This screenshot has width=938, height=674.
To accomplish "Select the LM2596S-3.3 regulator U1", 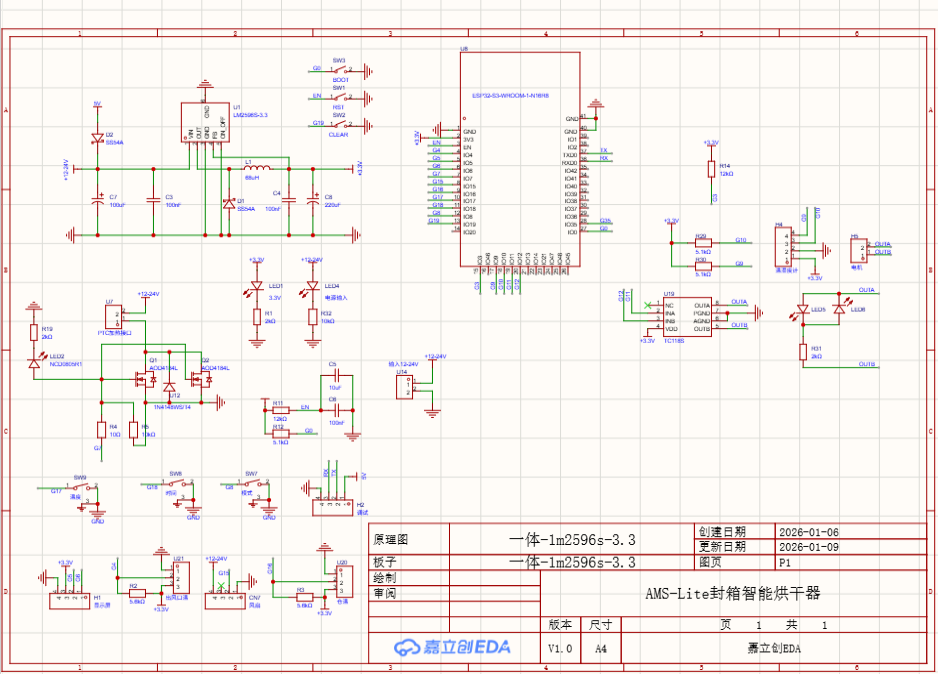I will [x=205, y=122].
